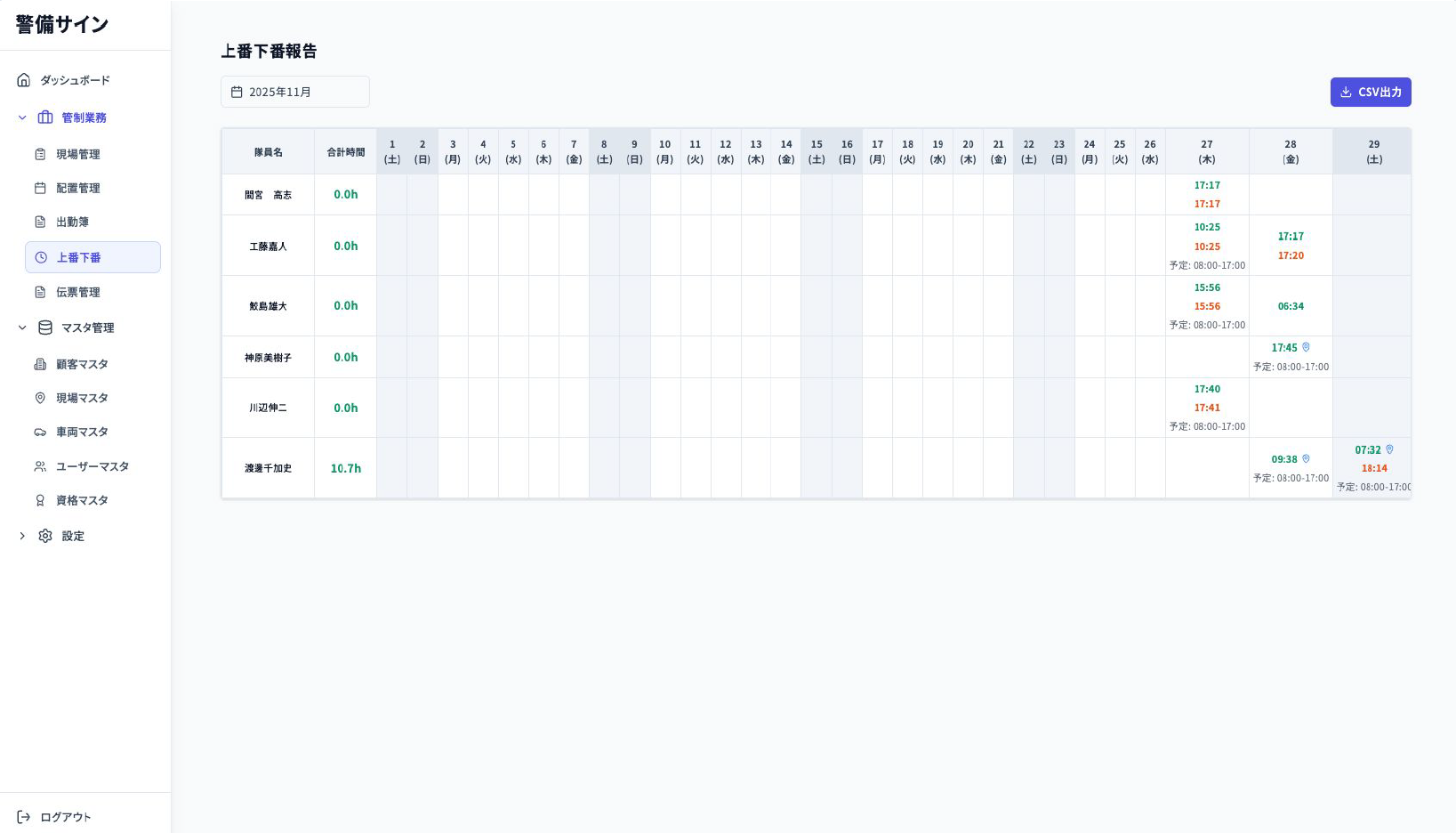Click the logout arrow icon

tap(24, 817)
